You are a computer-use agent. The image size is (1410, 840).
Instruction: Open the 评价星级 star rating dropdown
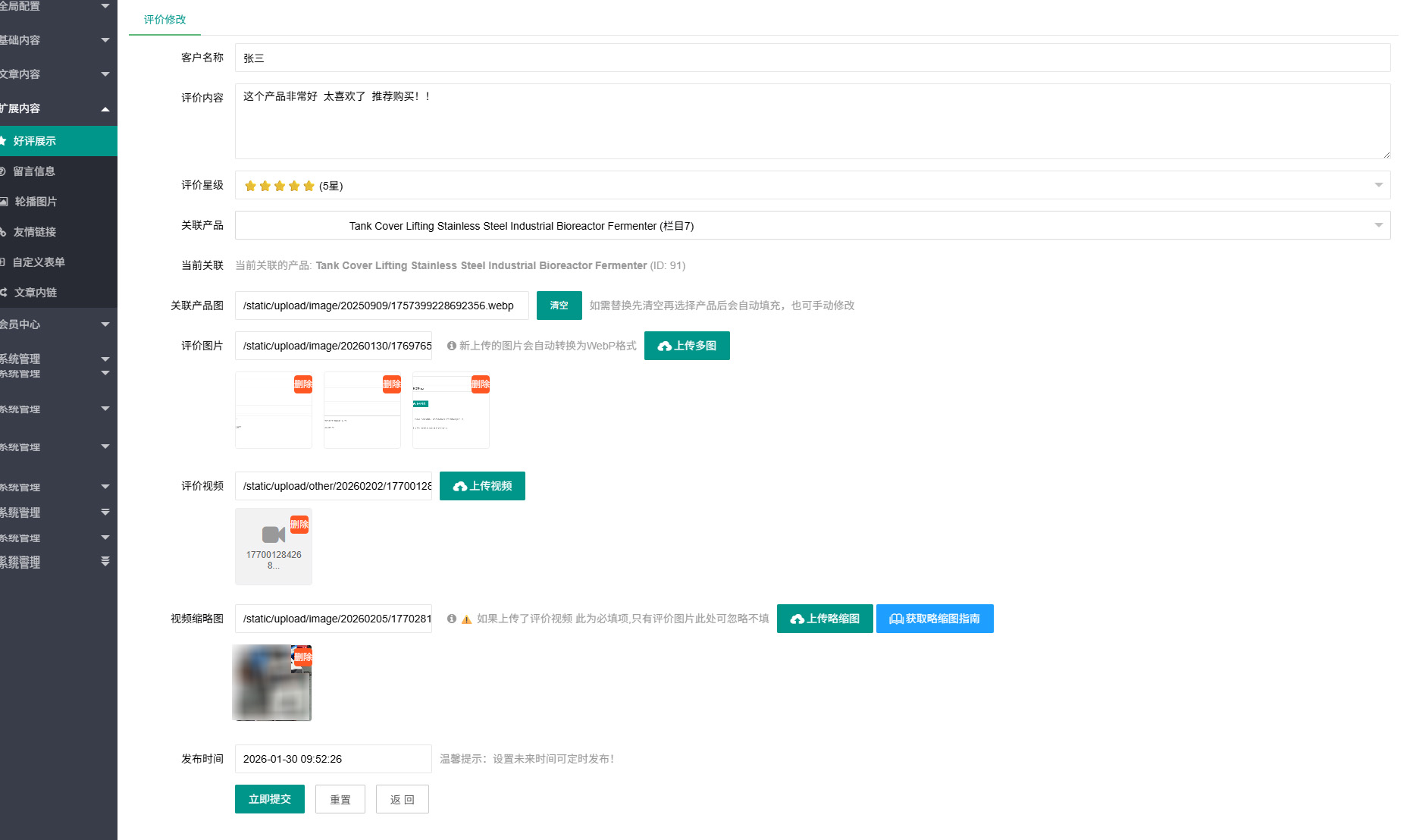pos(812,186)
